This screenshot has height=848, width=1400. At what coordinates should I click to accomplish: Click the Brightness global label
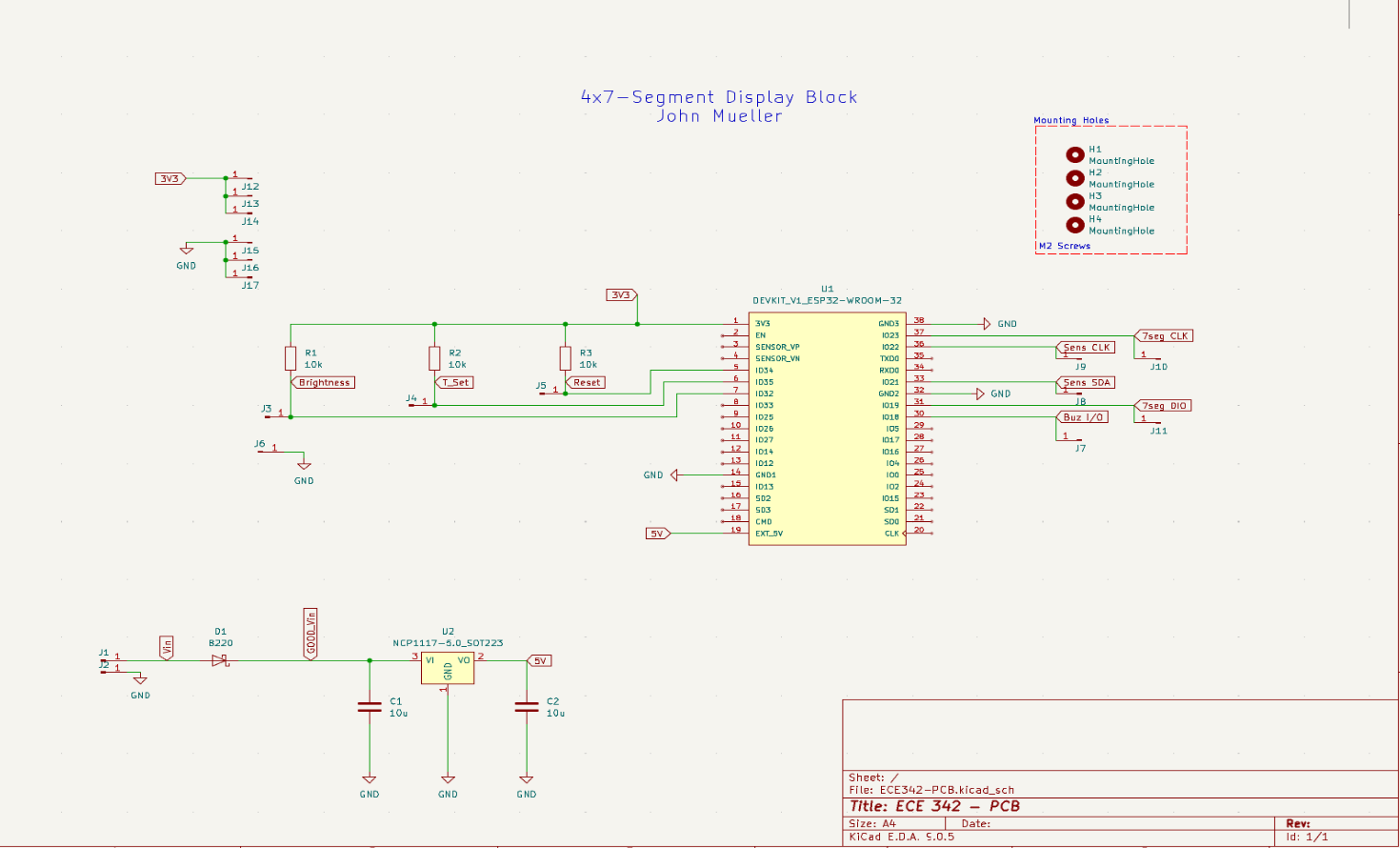324,383
